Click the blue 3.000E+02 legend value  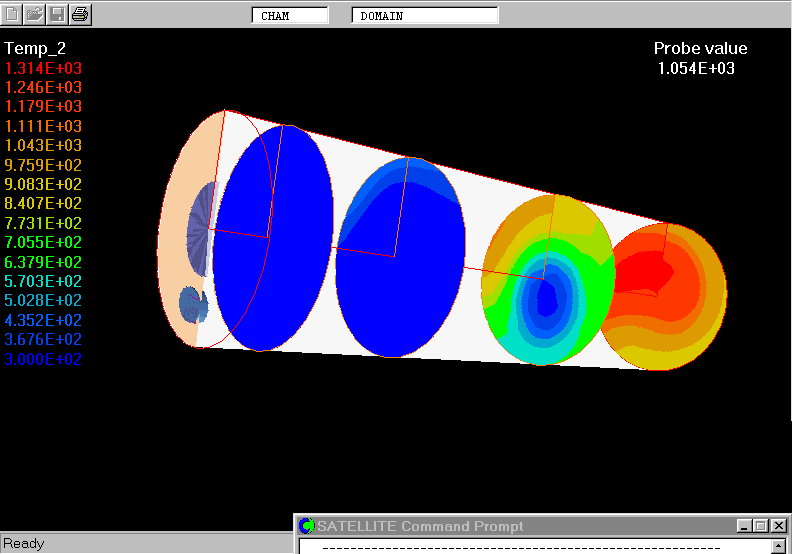44,359
